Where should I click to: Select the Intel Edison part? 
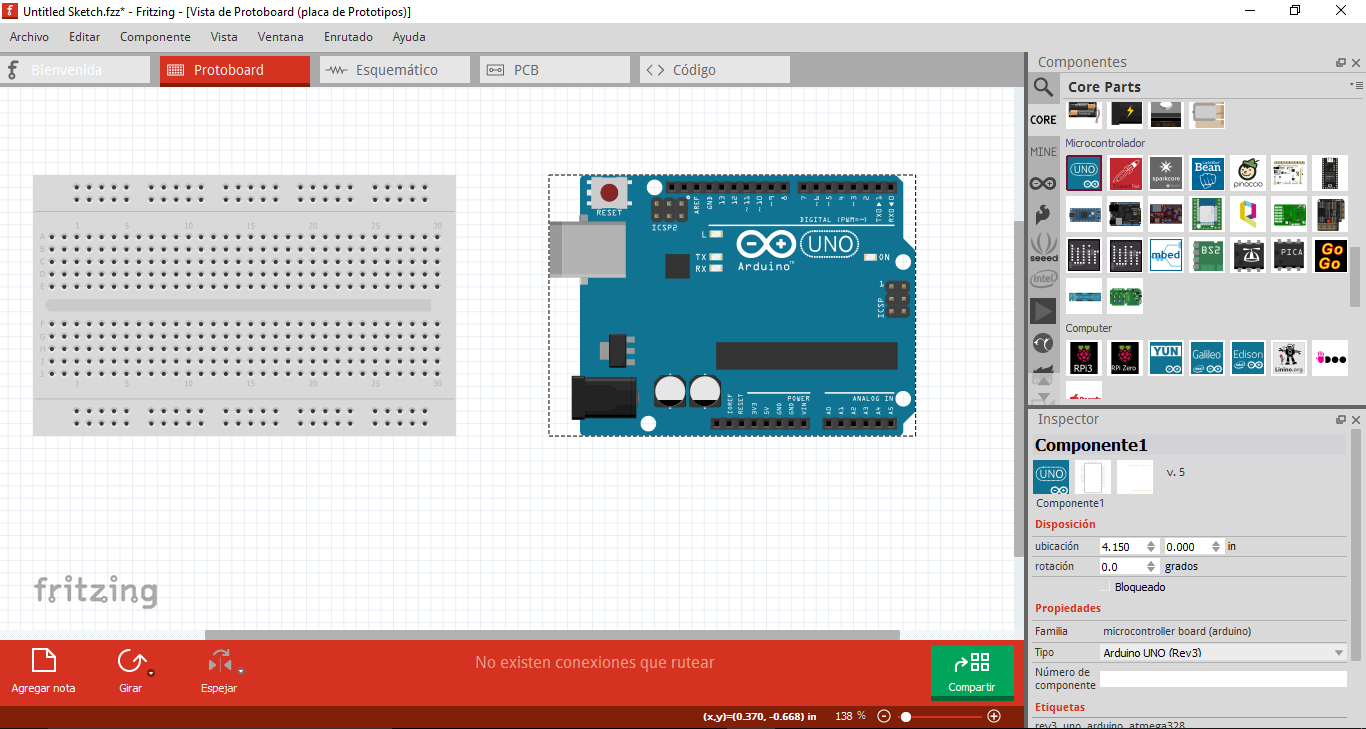click(1248, 357)
